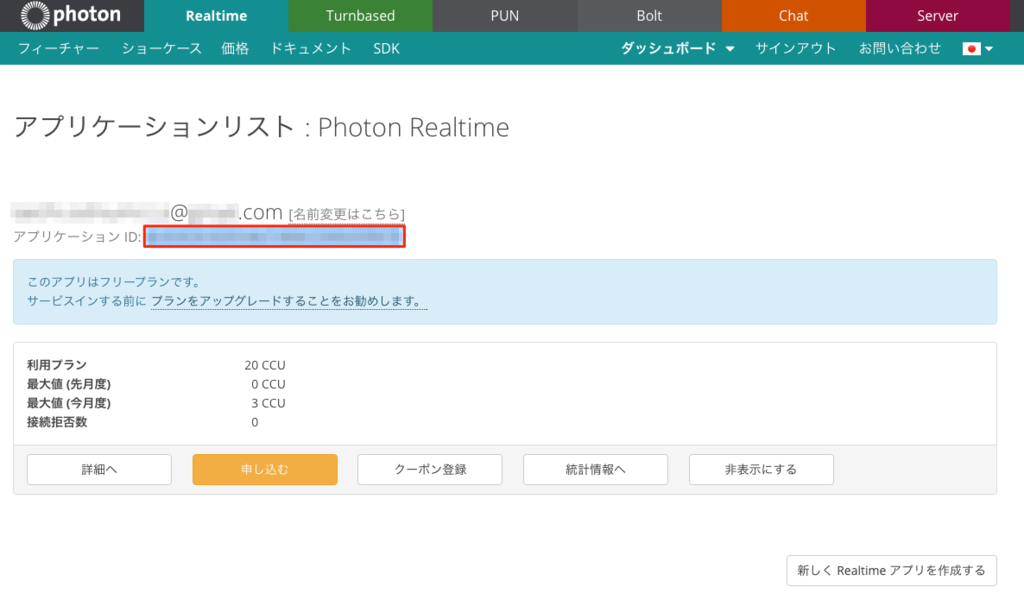The width and height of the screenshot is (1024, 606).
Task: Click the 最大値 (先月度) label
Action: click(69, 384)
